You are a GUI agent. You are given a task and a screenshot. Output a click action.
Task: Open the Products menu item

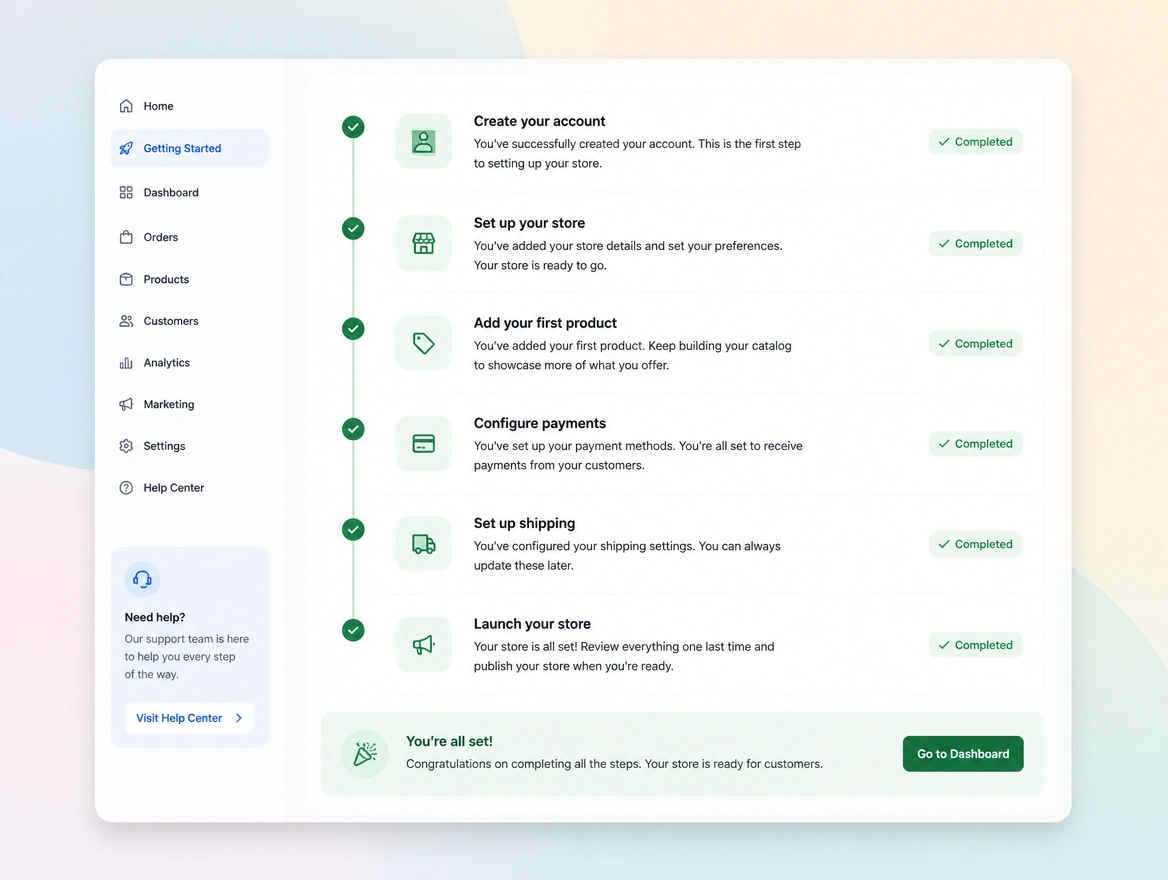tap(189, 279)
